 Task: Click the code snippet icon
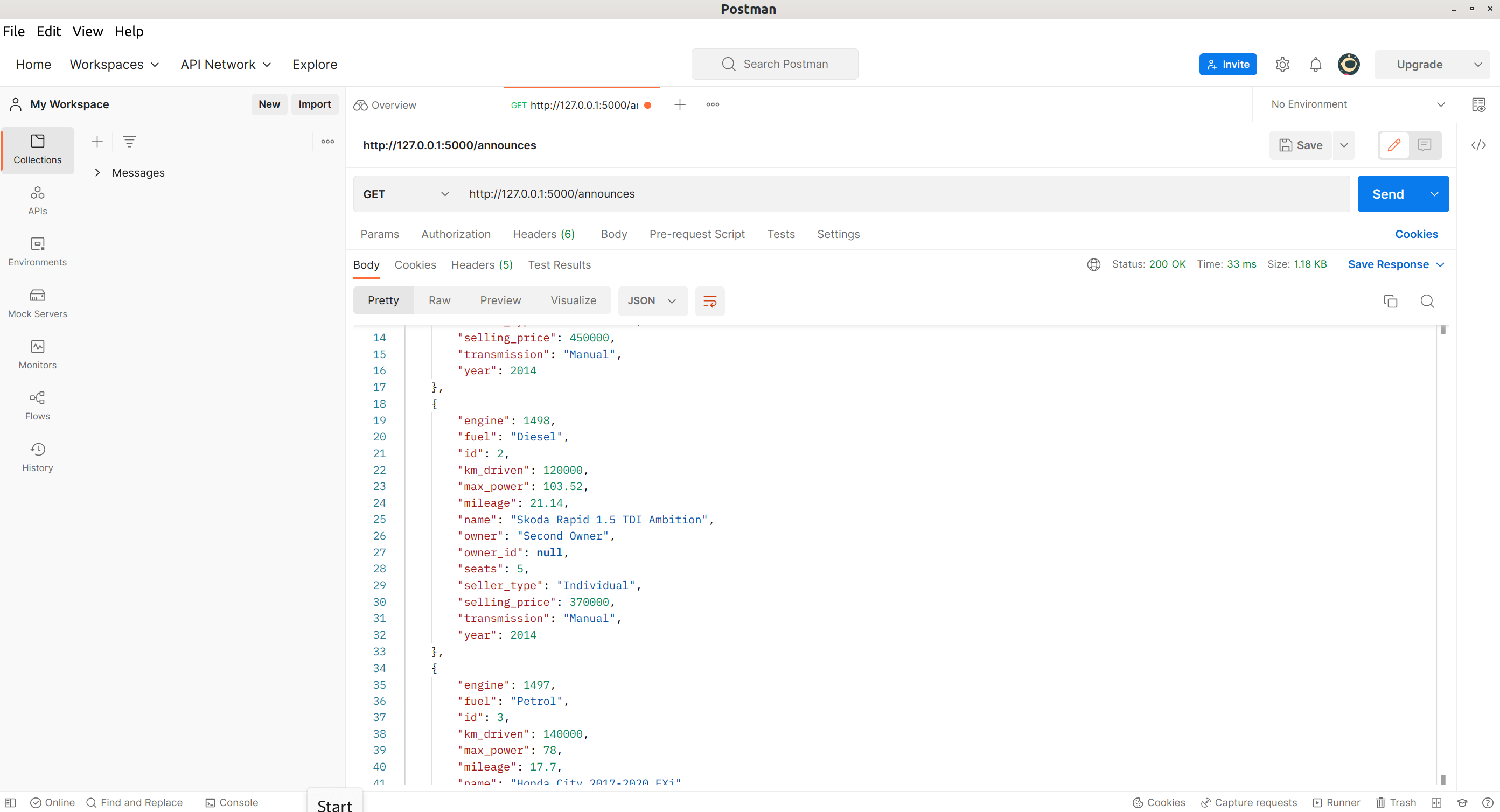click(1478, 145)
